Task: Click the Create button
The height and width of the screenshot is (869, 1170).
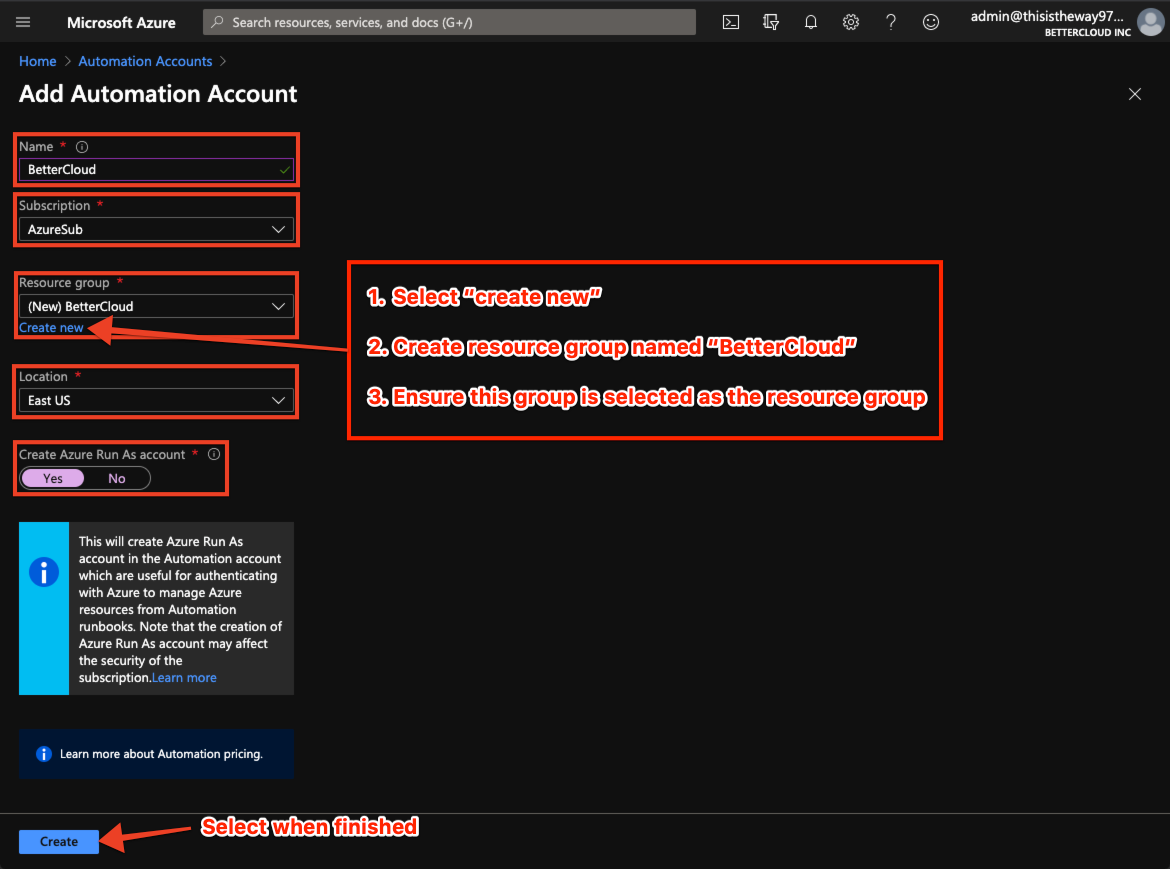Action: click(x=58, y=841)
